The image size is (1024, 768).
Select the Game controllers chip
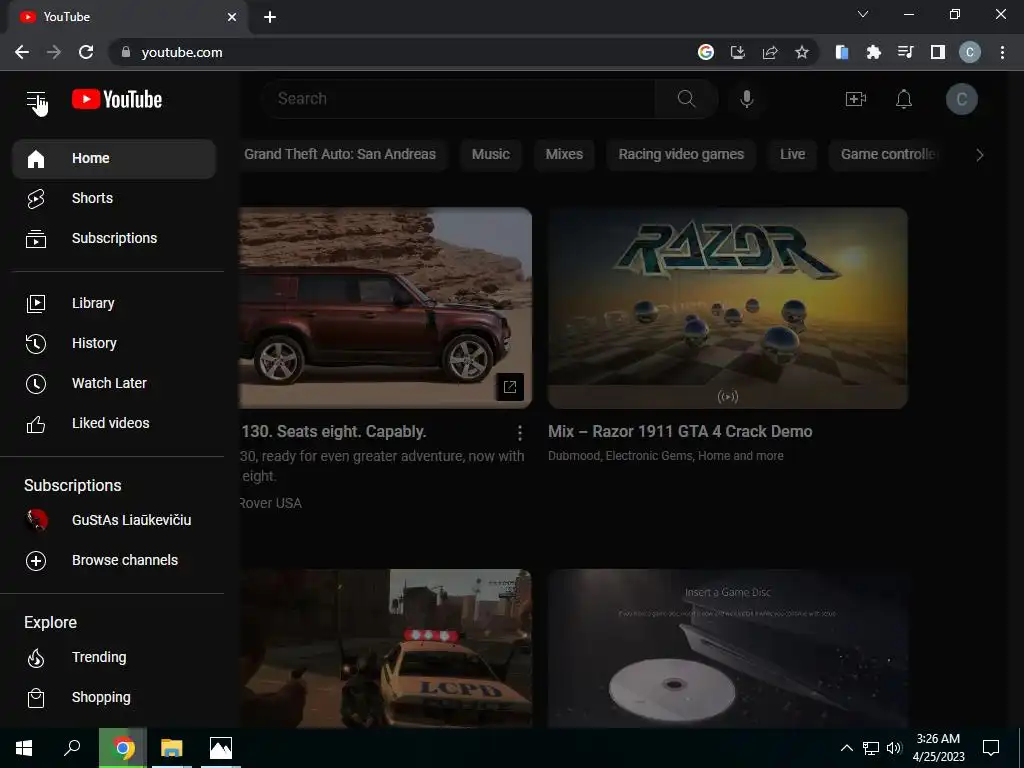(x=885, y=155)
